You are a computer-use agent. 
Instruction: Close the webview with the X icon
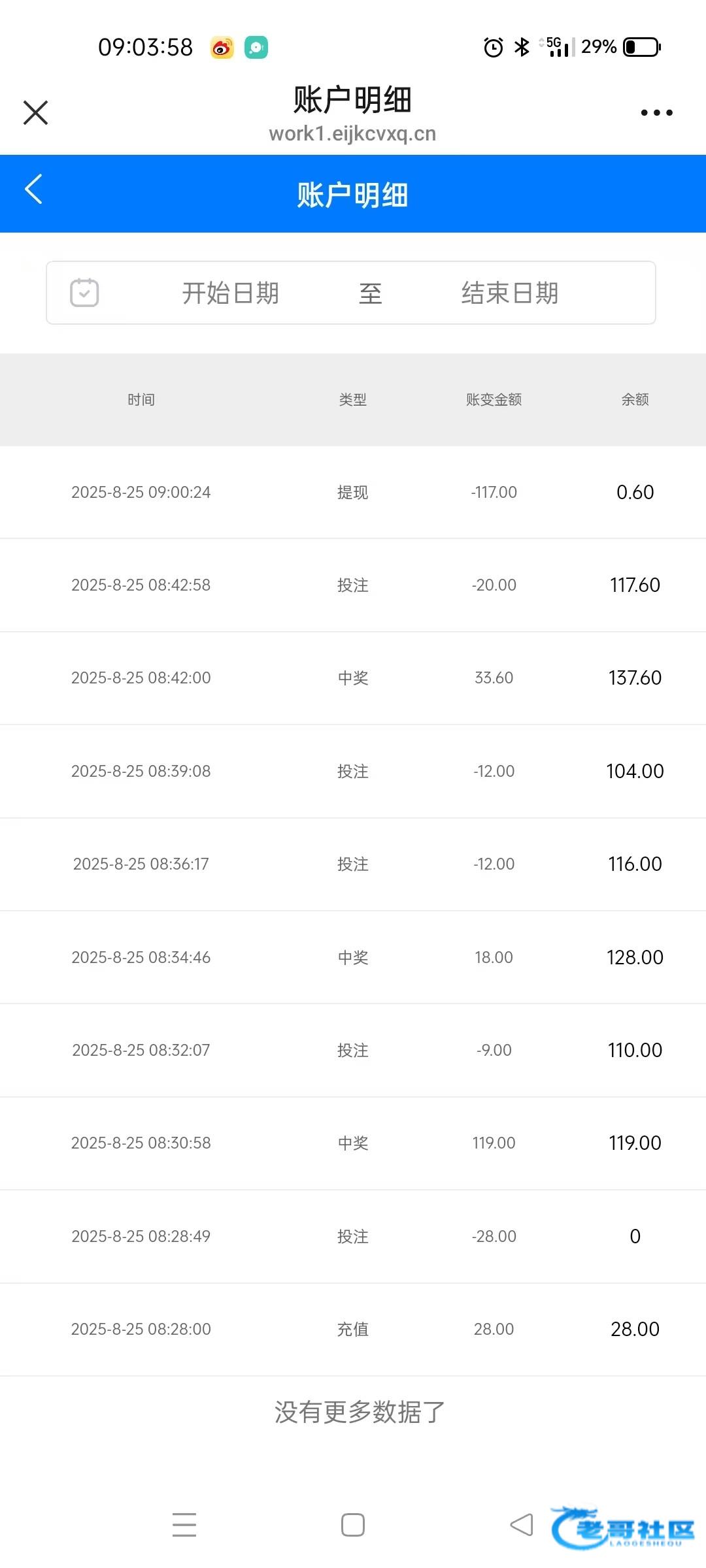click(x=36, y=112)
